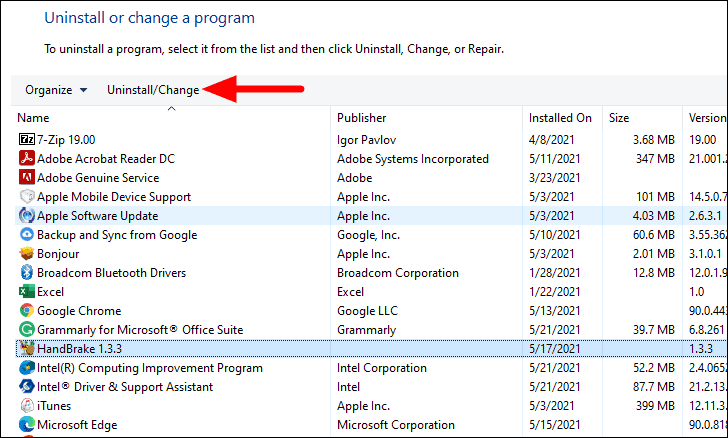Click the iTunes music note icon

26,406
